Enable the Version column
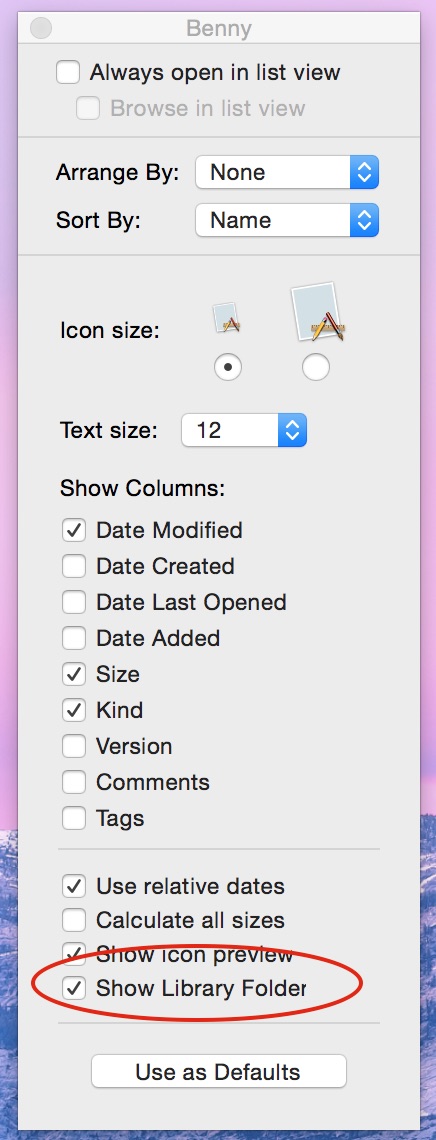This screenshot has height=1140, width=436. click(x=73, y=746)
